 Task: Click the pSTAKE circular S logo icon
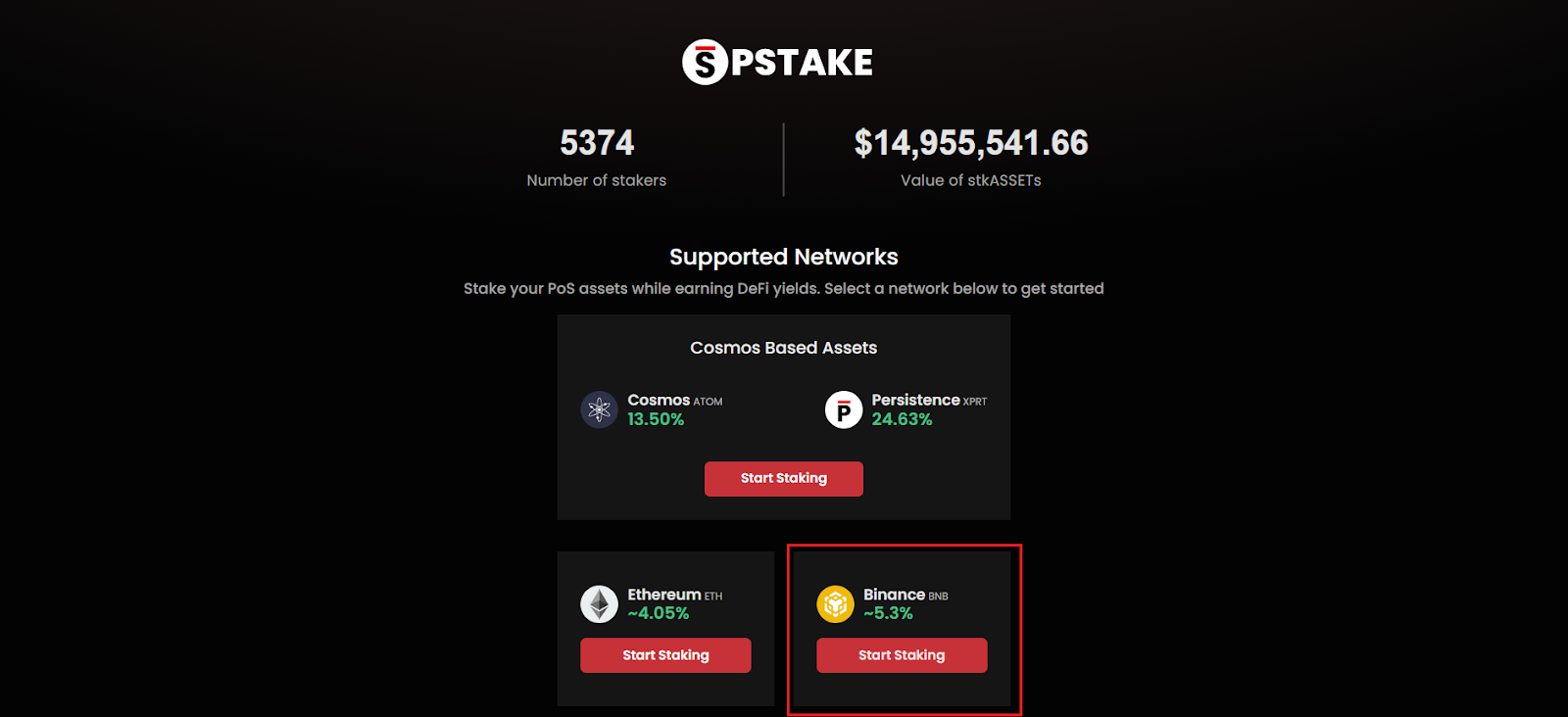coord(705,63)
